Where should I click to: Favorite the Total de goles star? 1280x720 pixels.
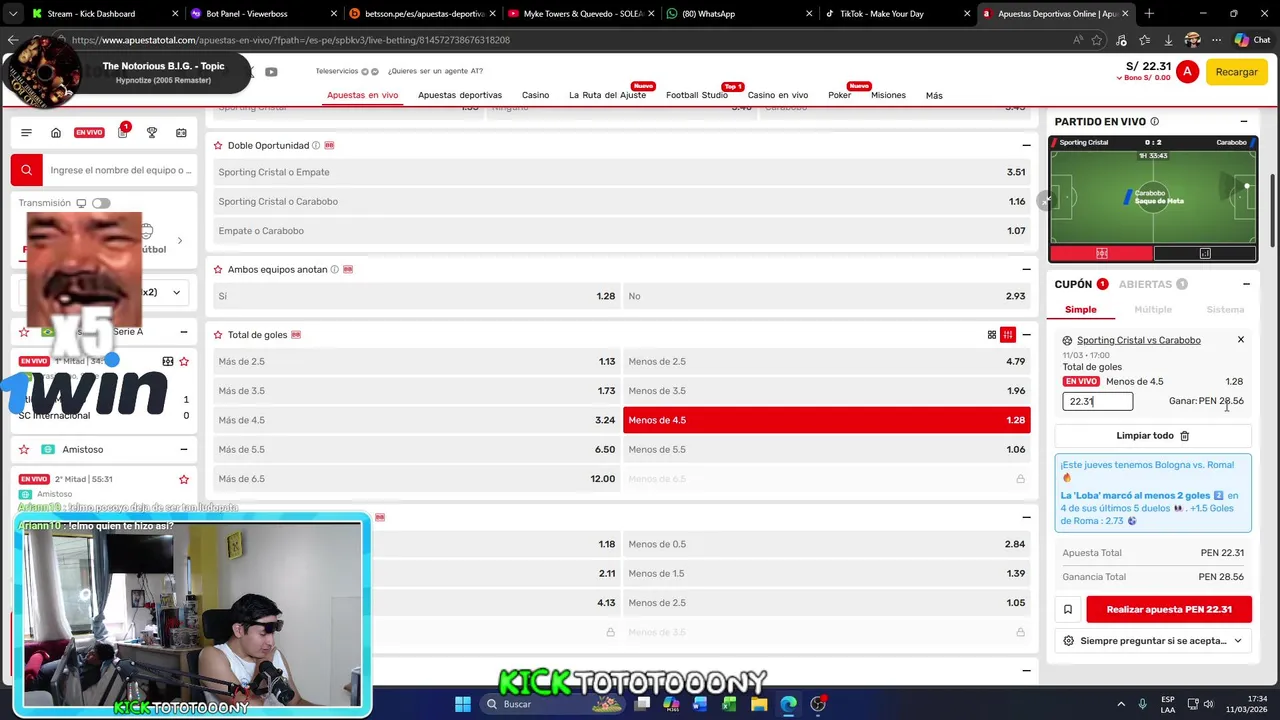coord(218,335)
